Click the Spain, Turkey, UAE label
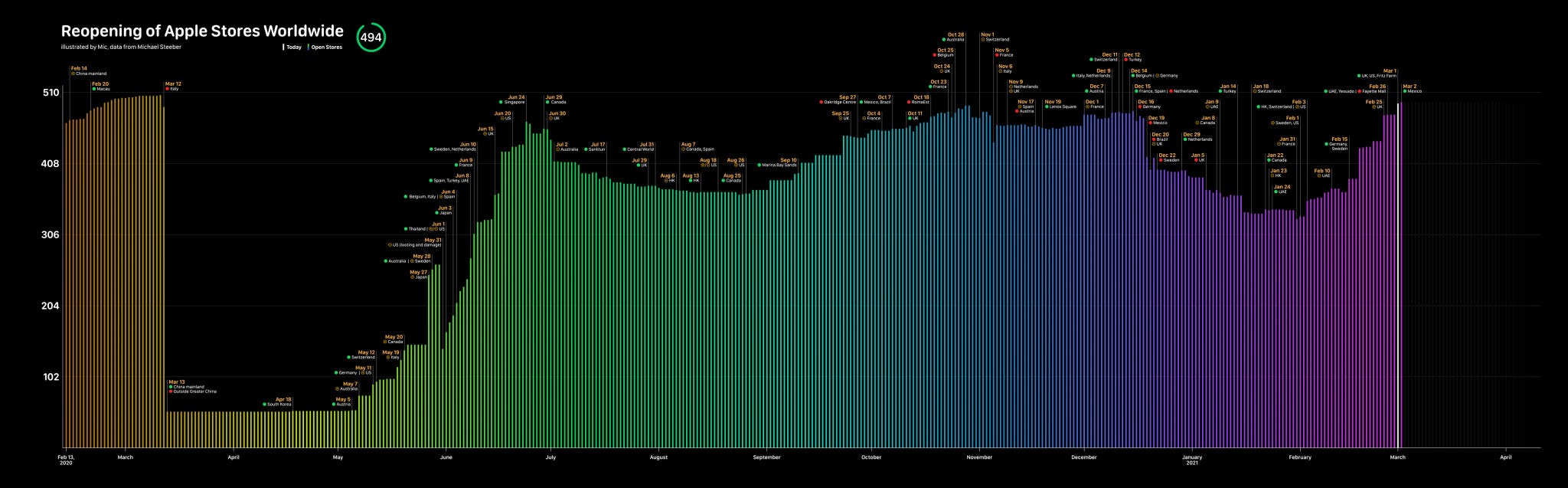This screenshot has width=1568, height=488. 452,181
